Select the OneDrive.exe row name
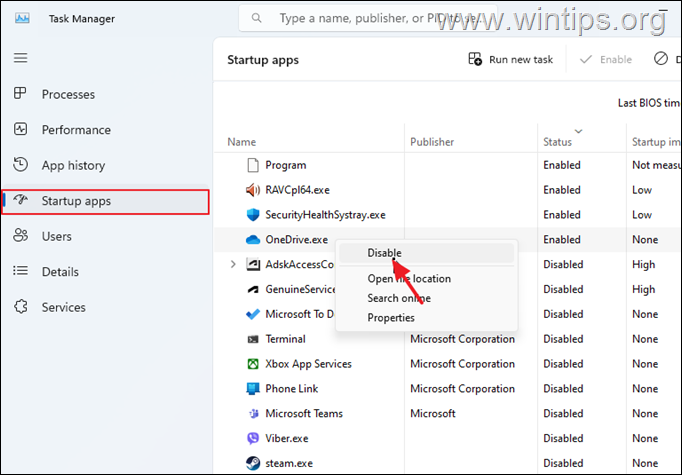The width and height of the screenshot is (682, 475). (x=297, y=240)
